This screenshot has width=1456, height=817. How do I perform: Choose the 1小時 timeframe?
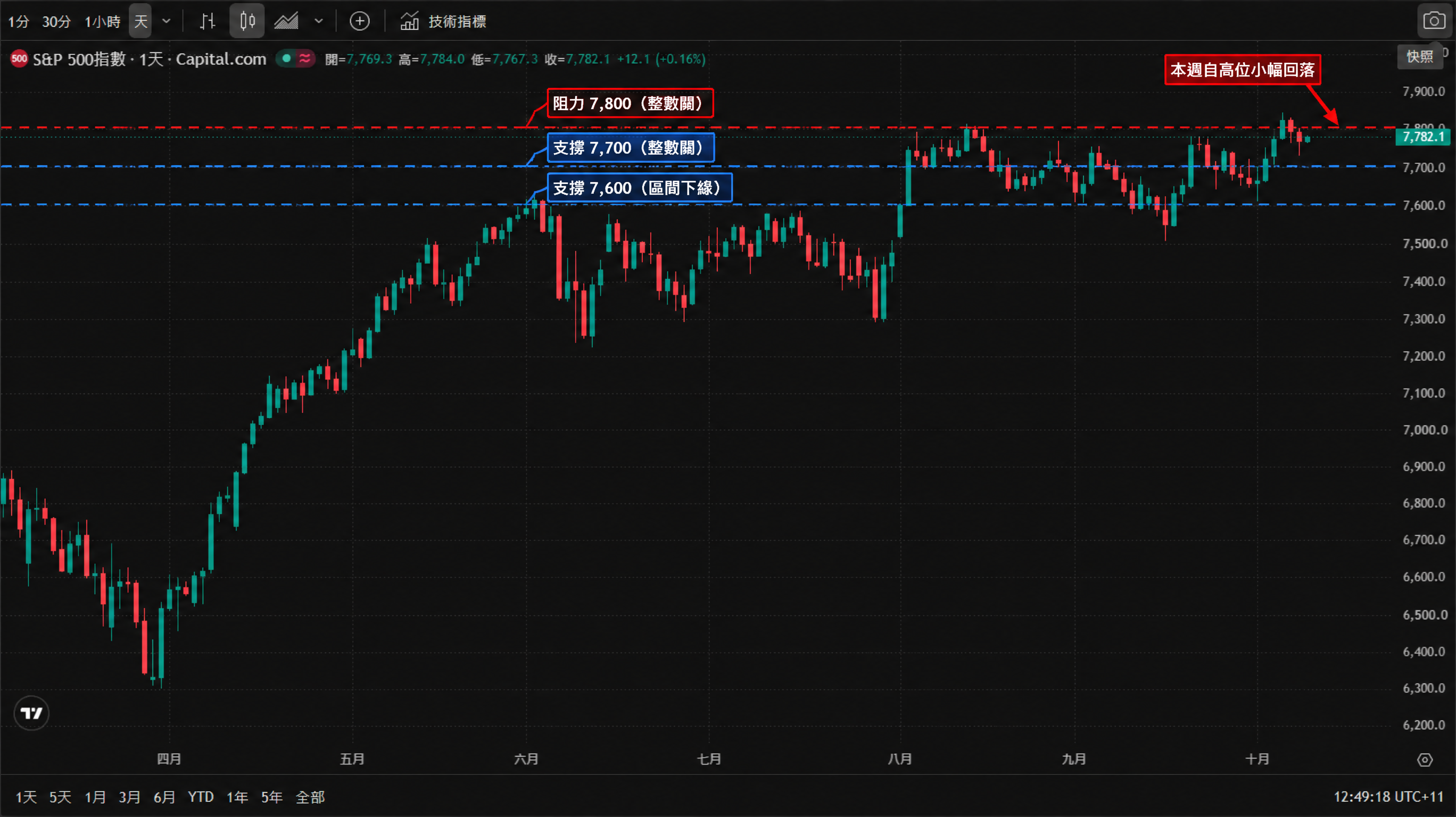pyautogui.click(x=102, y=21)
